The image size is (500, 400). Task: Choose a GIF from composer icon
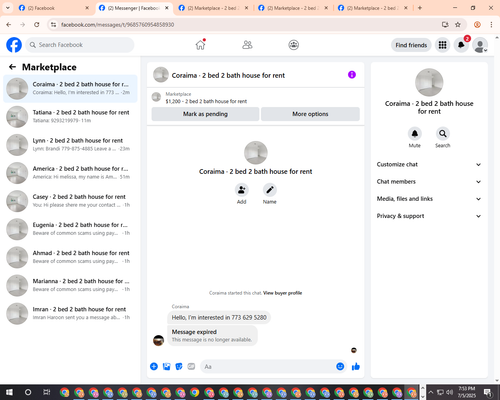pyautogui.click(x=191, y=367)
